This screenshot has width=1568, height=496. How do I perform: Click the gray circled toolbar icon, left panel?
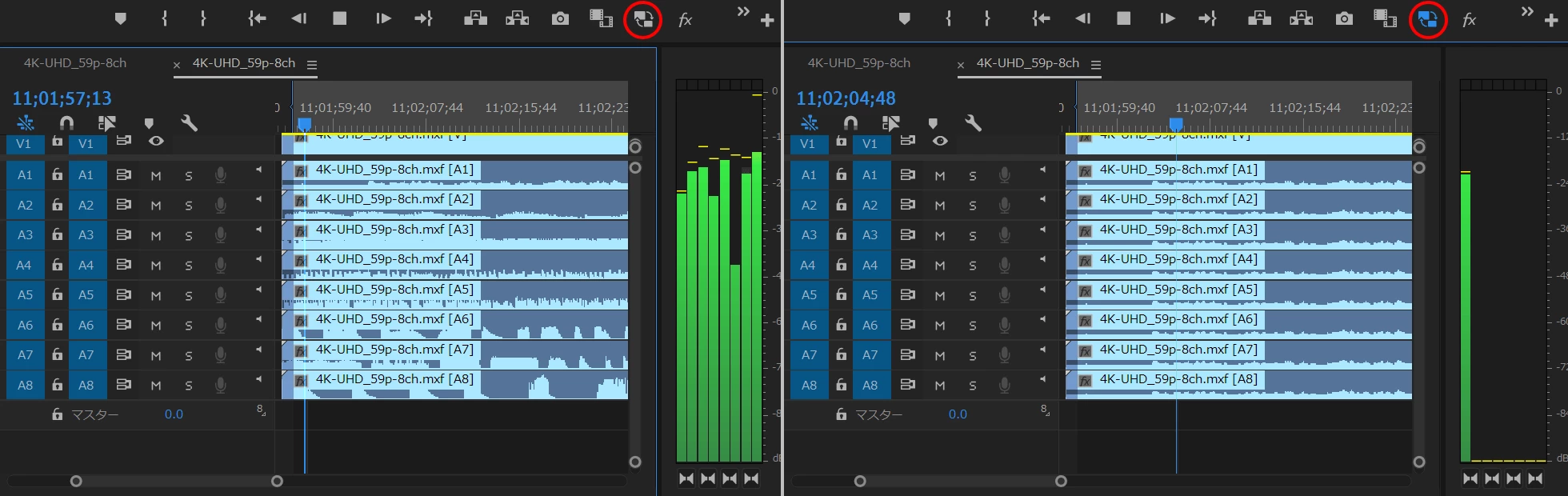pyautogui.click(x=643, y=19)
